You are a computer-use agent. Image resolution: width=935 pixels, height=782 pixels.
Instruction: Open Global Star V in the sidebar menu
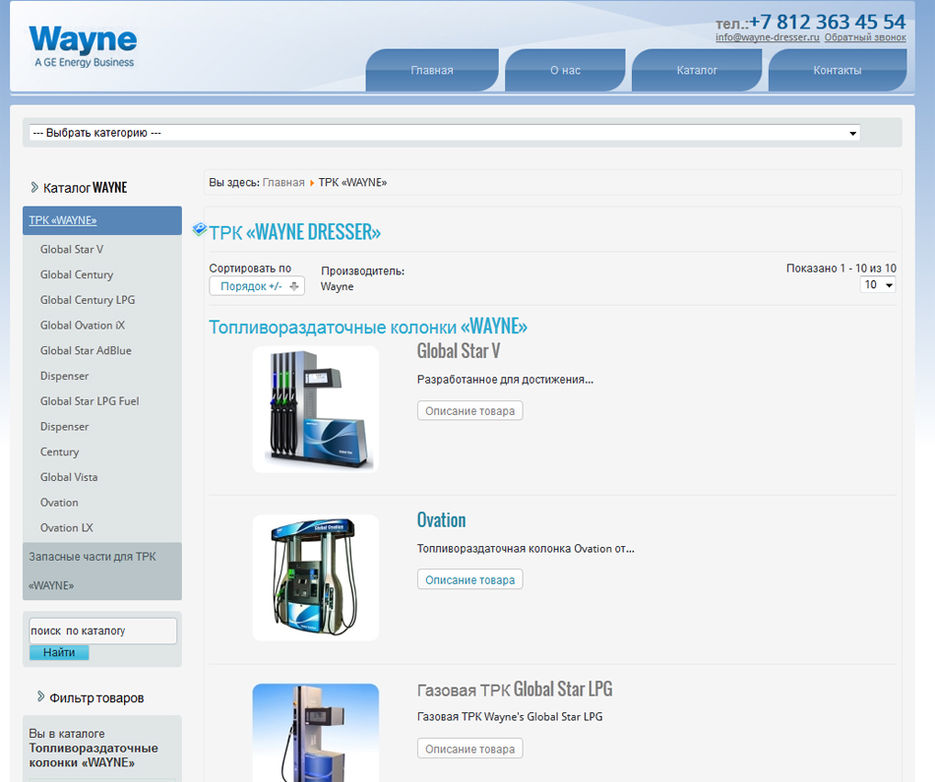tap(72, 249)
